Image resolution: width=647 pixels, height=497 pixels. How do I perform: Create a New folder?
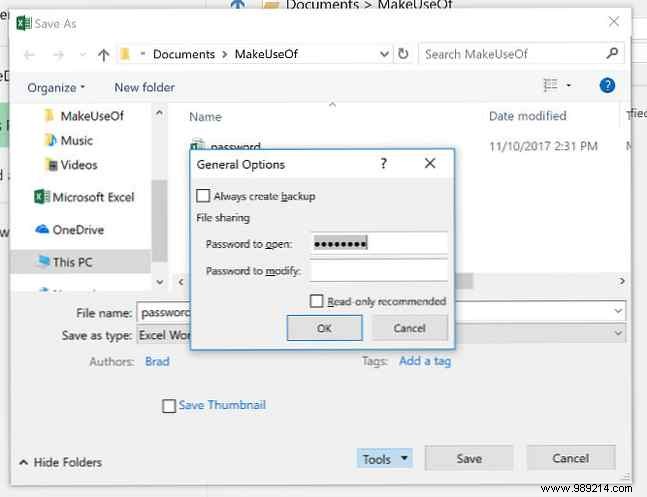coord(144,88)
